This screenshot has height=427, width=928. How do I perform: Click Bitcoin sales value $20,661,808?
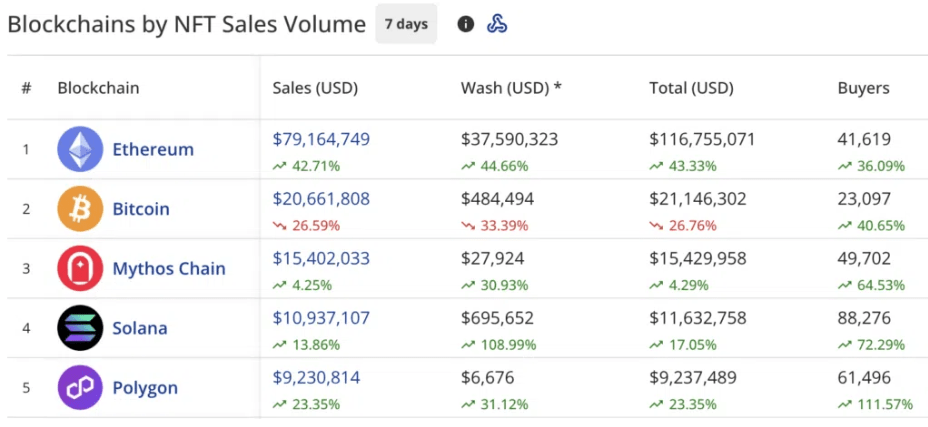(321, 199)
